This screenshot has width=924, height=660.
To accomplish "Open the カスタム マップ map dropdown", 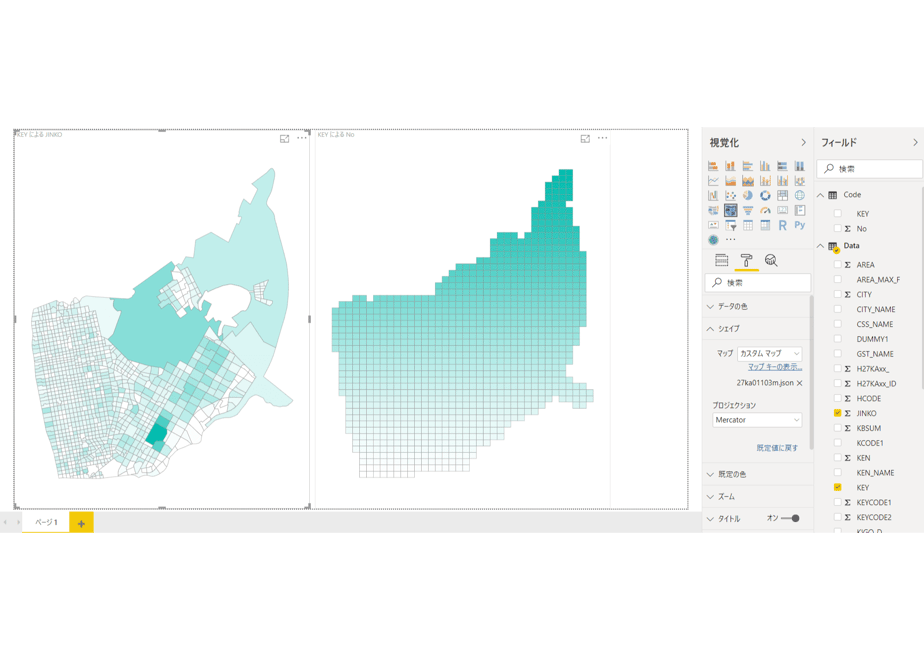I will click(770, 354).
